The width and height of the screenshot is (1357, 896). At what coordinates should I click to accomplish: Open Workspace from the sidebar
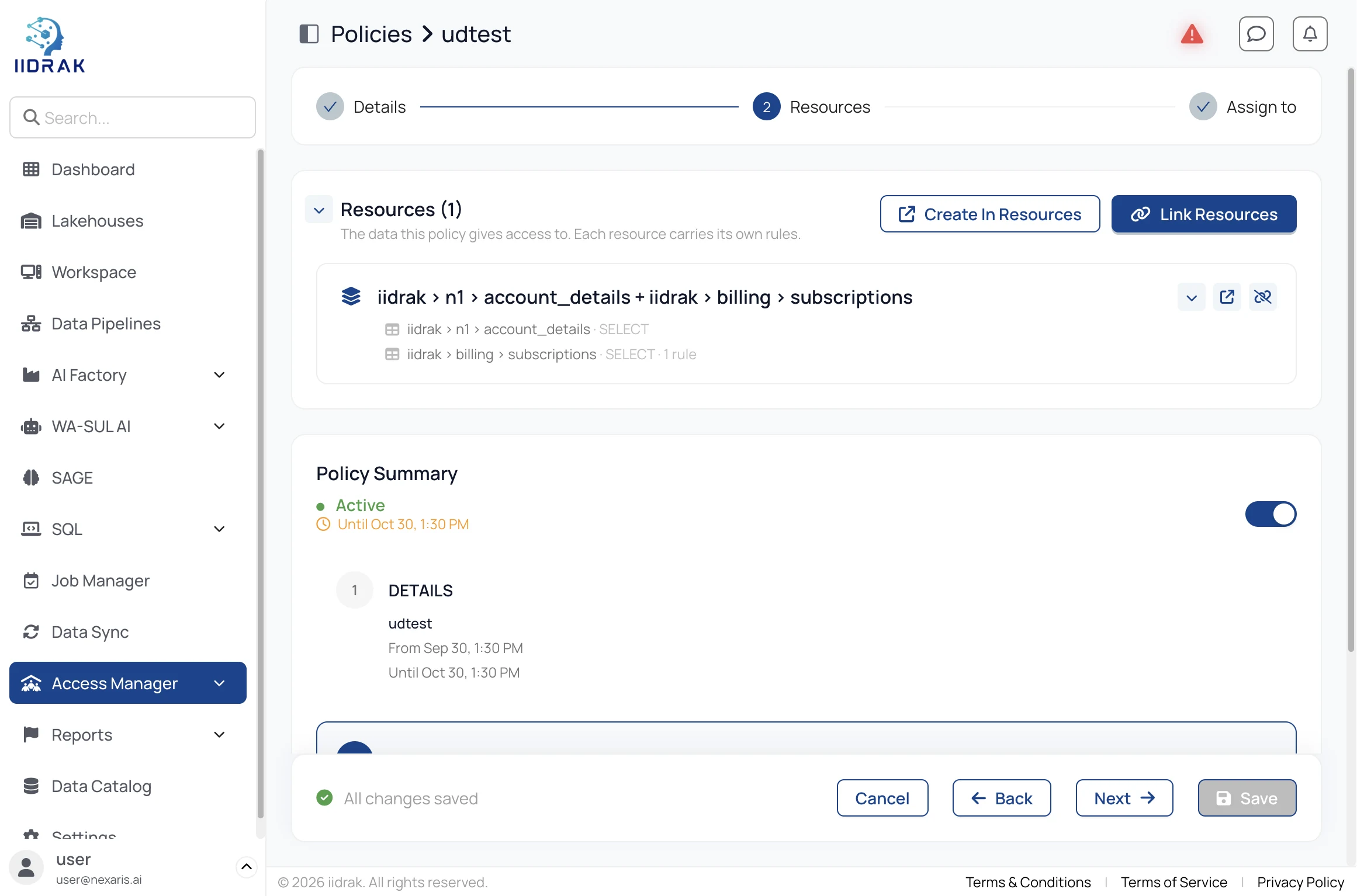click(128, 272)
